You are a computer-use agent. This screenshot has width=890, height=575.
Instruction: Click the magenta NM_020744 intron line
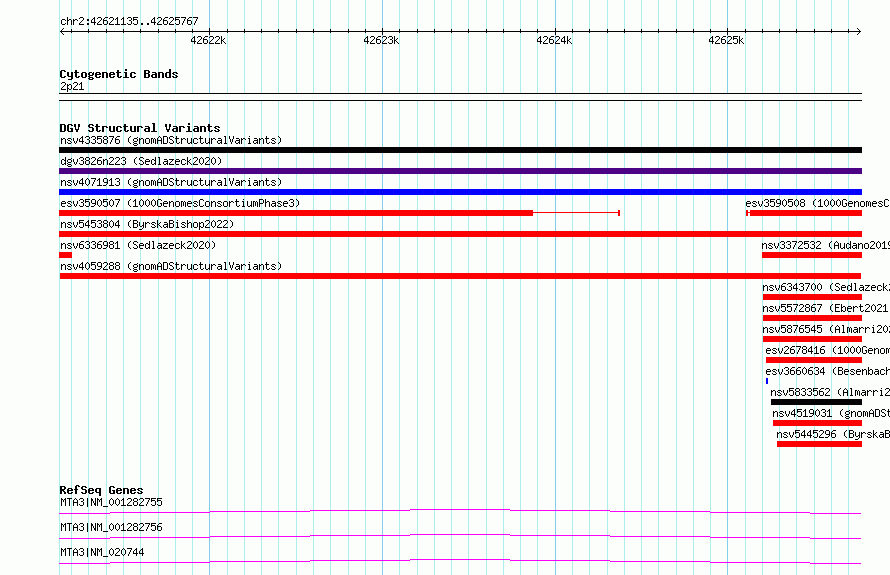tap(460, 560)
